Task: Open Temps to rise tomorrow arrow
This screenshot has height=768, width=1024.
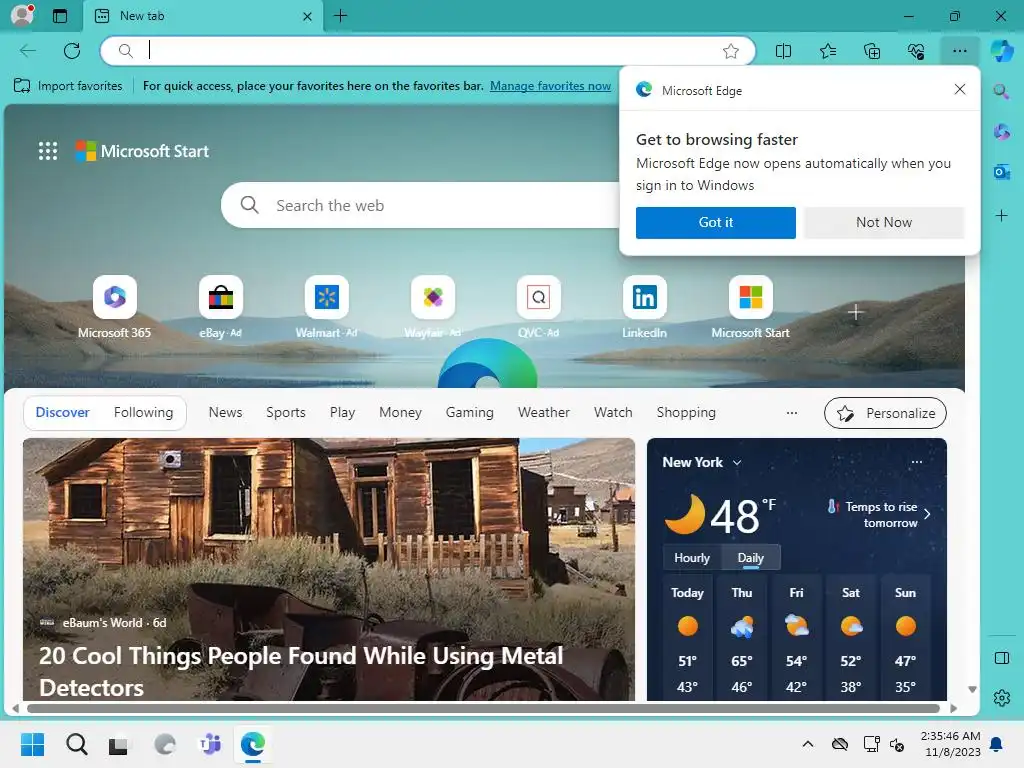Action: pos(927,515)
